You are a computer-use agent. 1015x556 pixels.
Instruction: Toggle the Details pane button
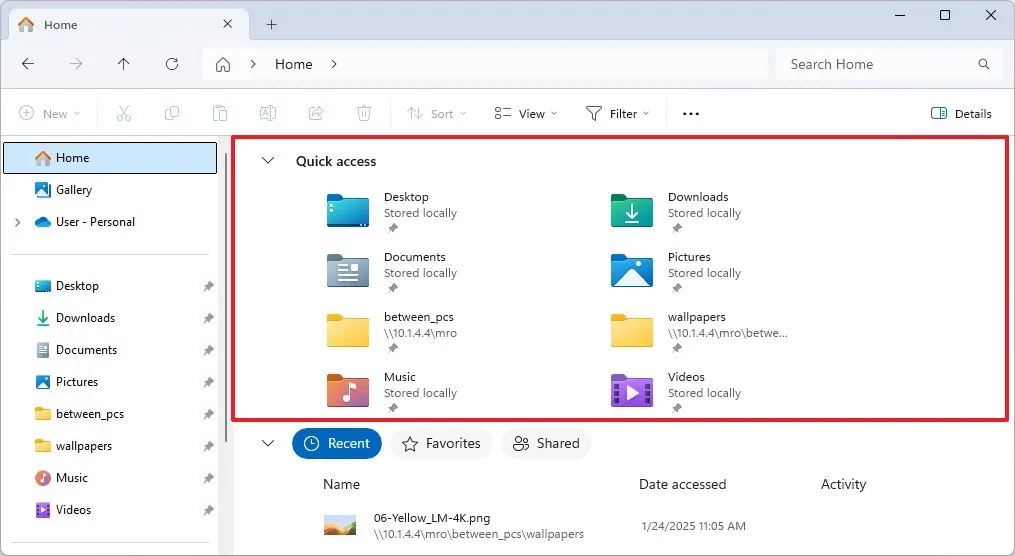pos(961,113)
